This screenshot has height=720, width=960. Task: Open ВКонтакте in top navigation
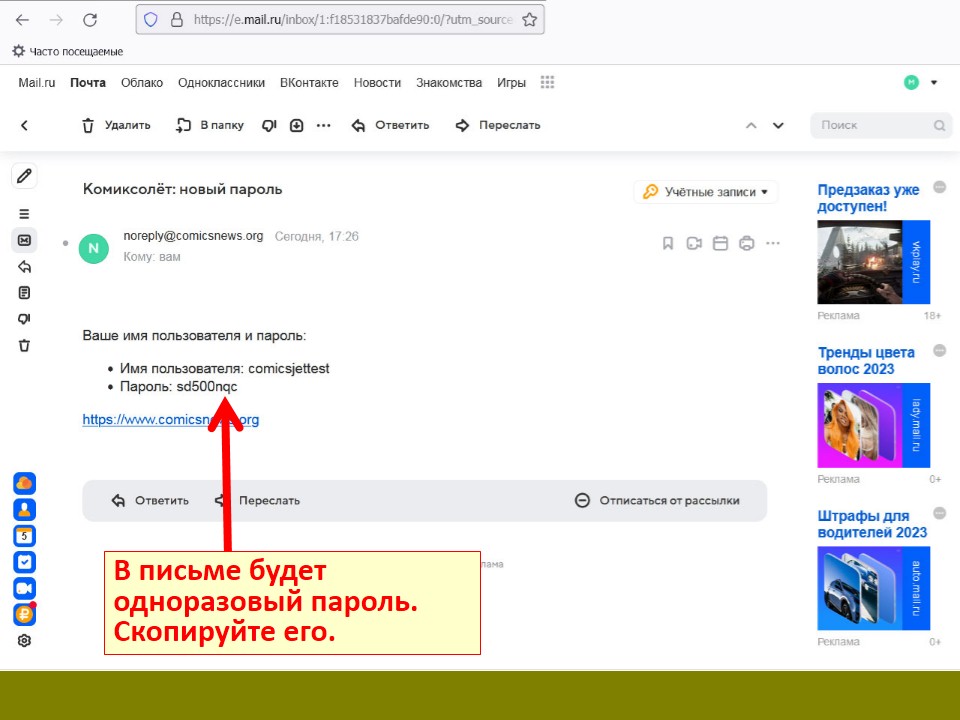[x=309, y=83]
